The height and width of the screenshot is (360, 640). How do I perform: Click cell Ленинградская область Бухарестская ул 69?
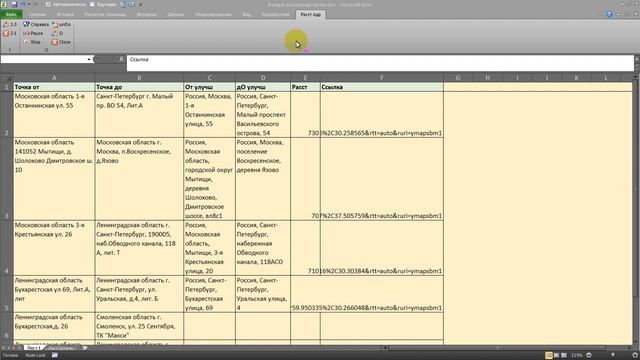54,294
